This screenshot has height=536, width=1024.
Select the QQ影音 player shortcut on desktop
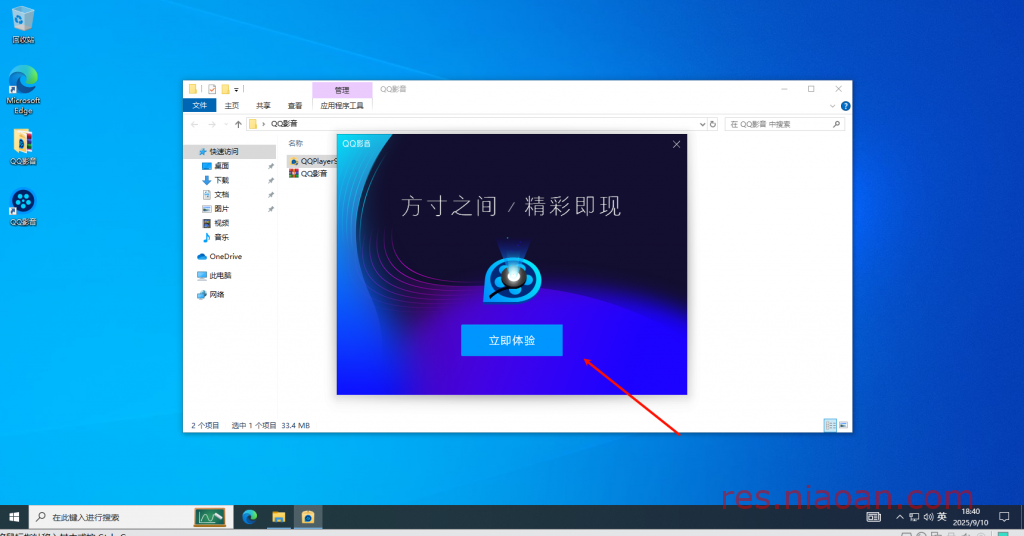pos(23,208)
